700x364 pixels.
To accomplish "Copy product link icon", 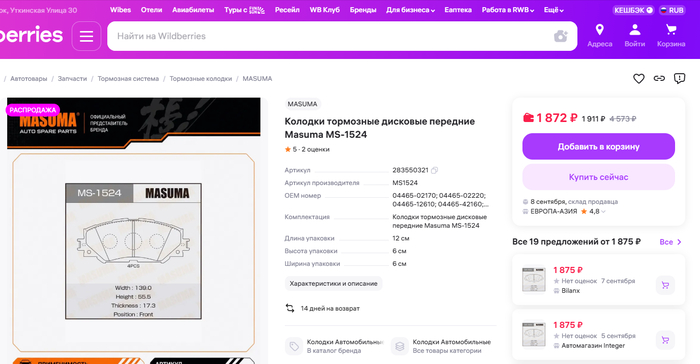I will pyautogui.click(x=659, y=79).
